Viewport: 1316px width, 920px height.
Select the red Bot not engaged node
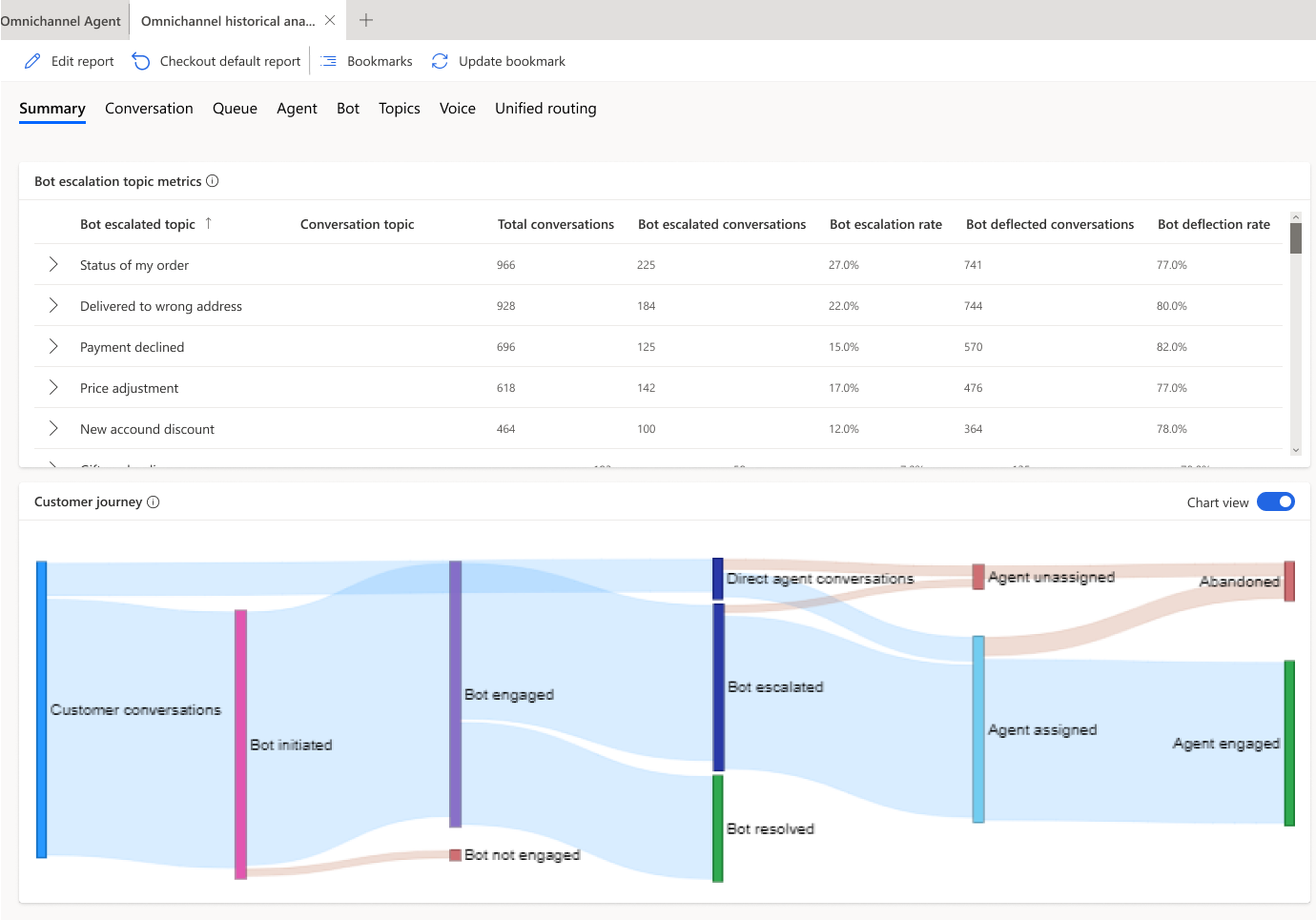pyautogui.click(x=456, y=855)
